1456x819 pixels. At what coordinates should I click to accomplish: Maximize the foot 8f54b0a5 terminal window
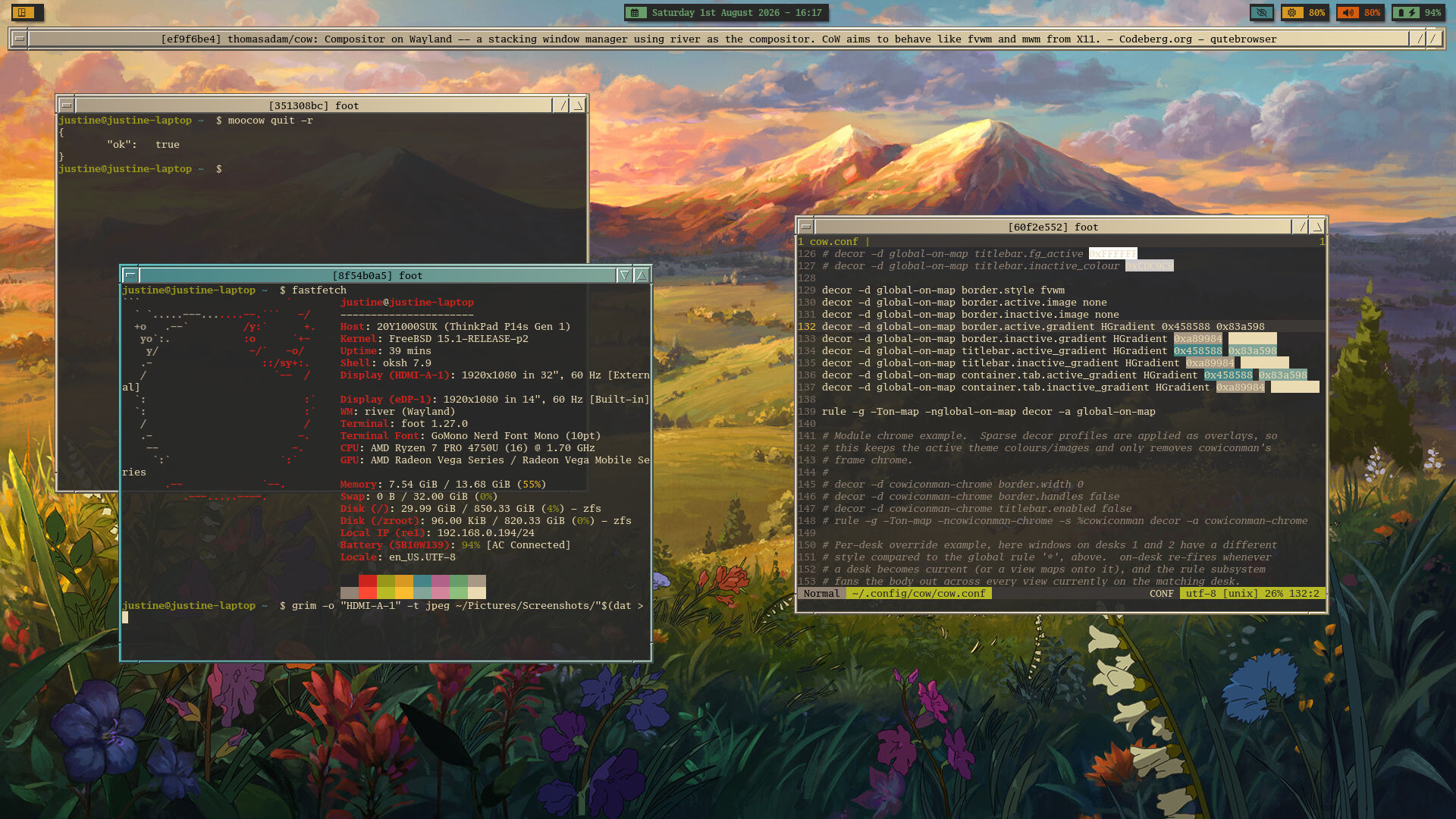coord(642,275)
